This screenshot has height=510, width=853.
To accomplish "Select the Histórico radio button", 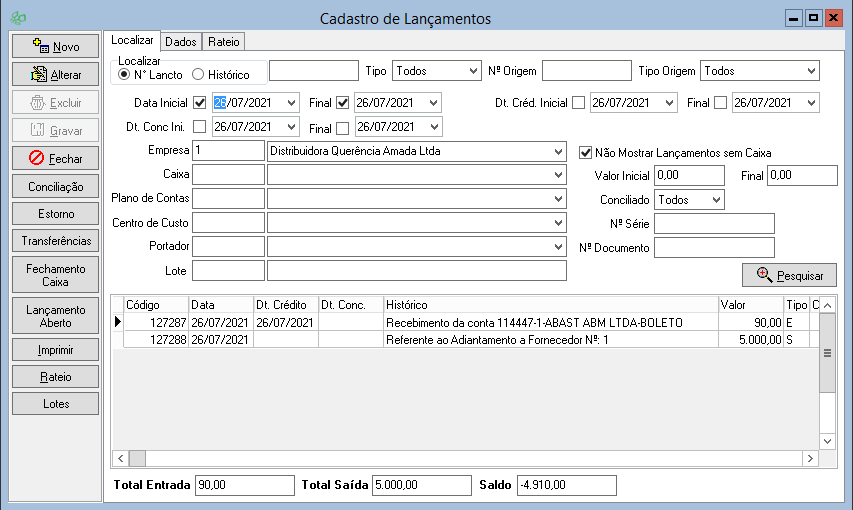I will [x=198, y=74].
